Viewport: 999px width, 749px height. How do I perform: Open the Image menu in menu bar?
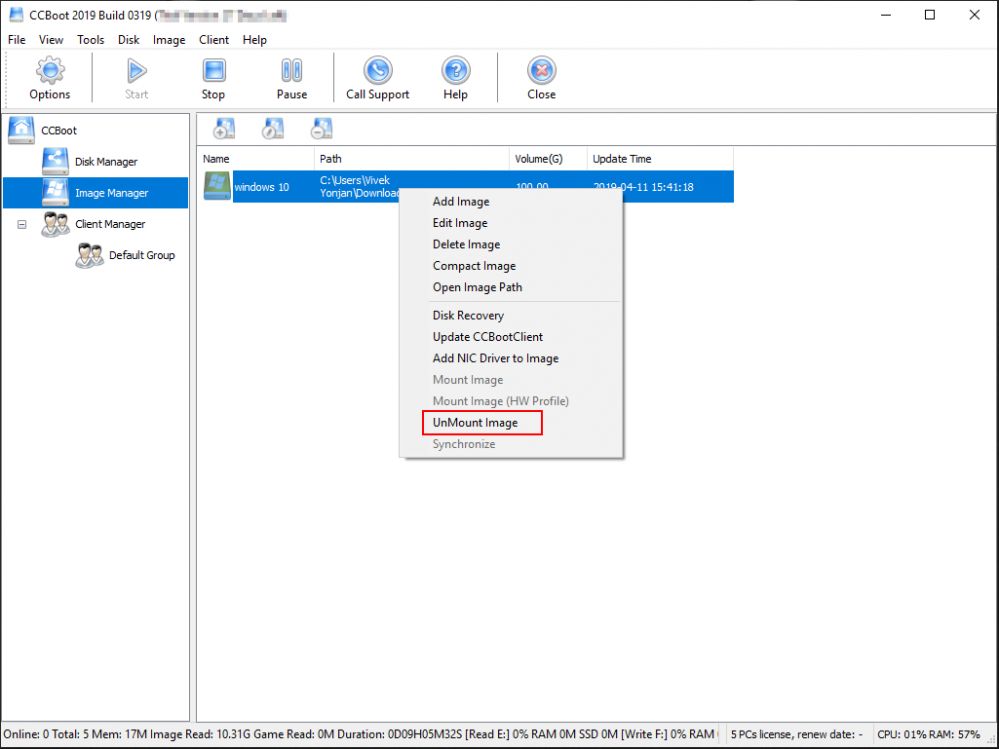tap(169, 39)
